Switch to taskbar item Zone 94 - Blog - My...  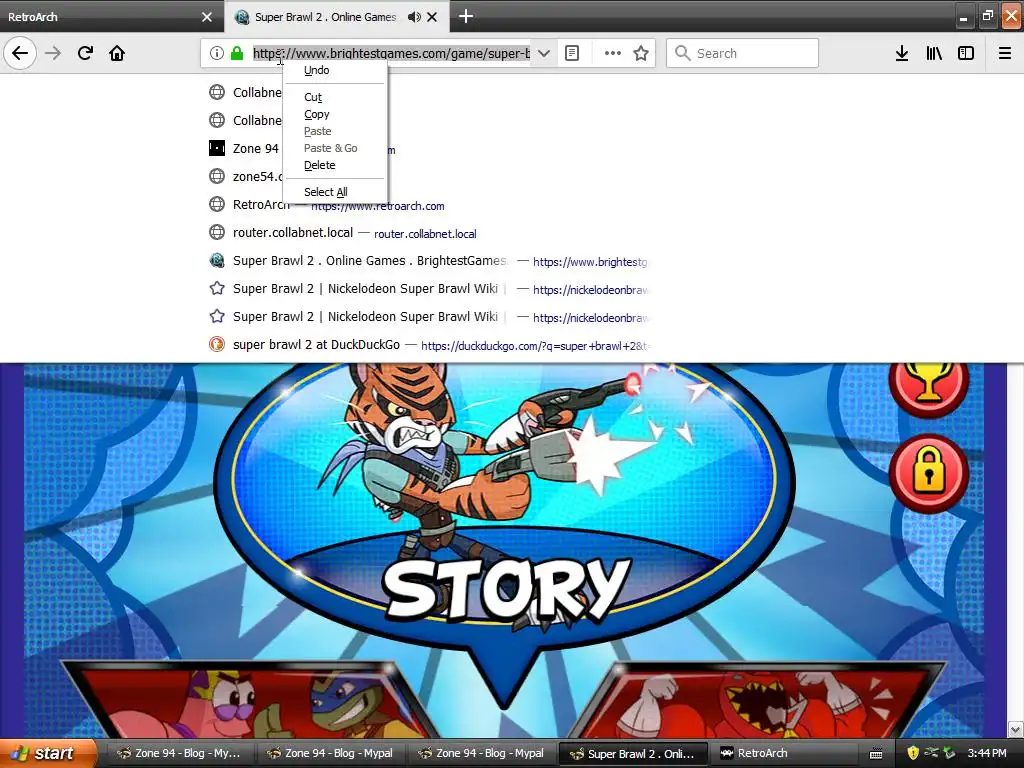(x=178, y=754)
